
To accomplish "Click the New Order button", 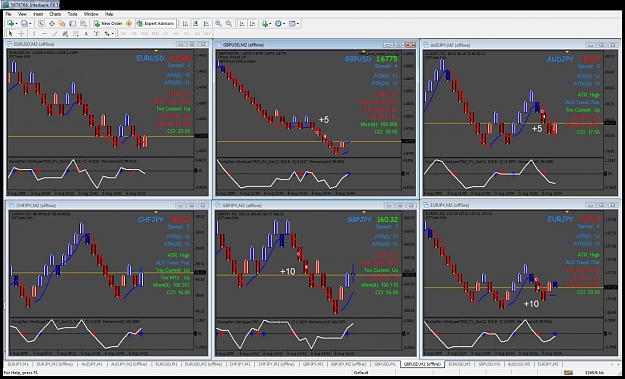I will pos(108,24).
